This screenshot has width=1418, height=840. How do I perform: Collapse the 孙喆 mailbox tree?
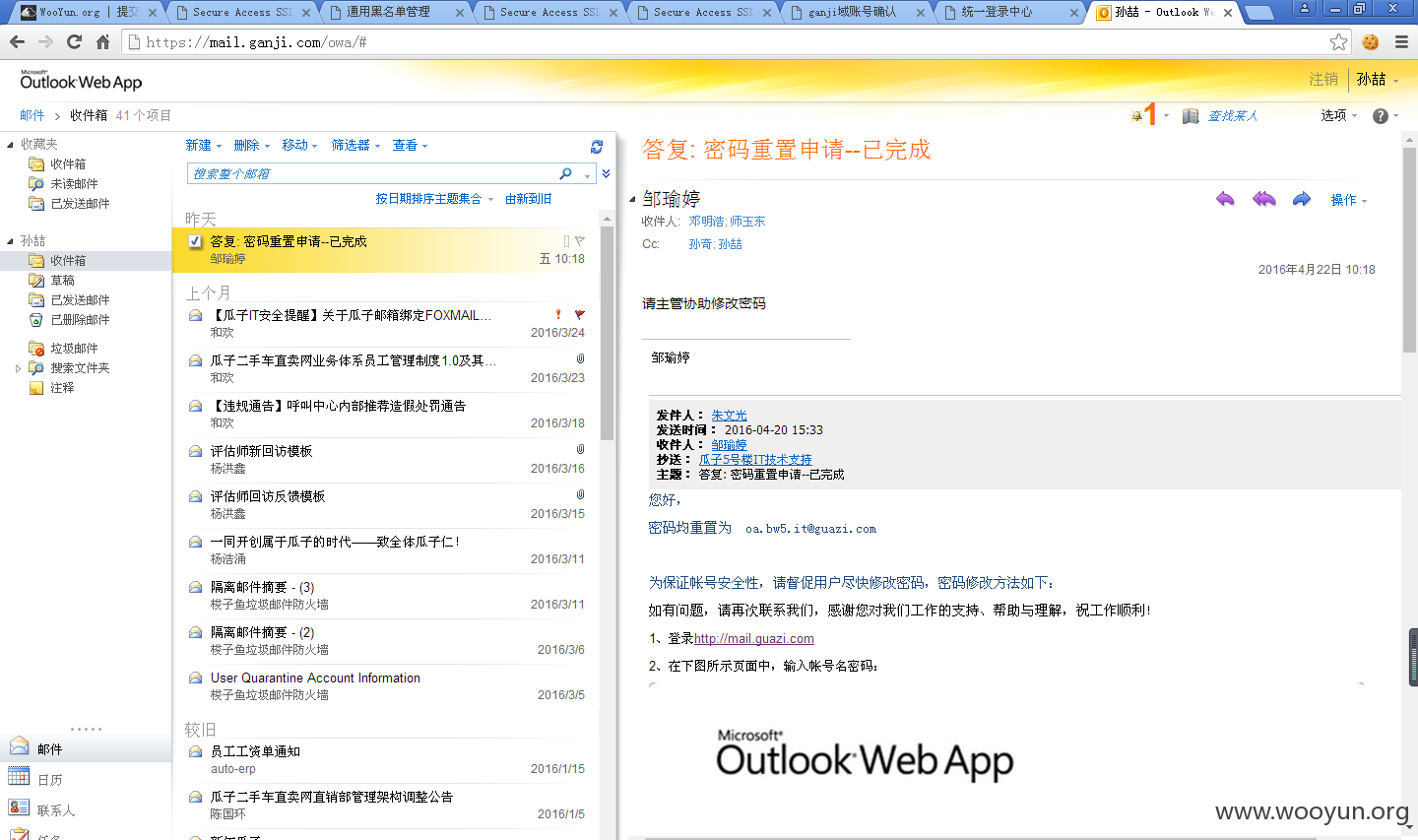tap(10, 240)
